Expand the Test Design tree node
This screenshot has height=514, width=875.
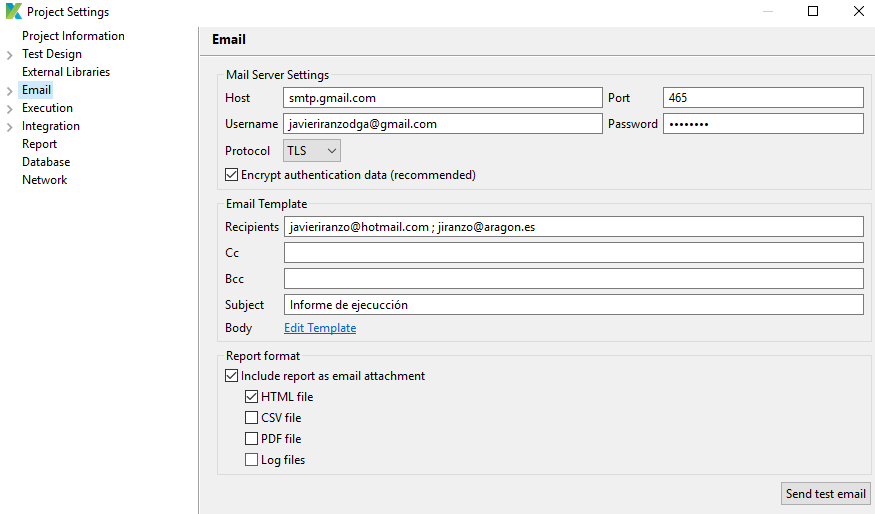point(10,55)
